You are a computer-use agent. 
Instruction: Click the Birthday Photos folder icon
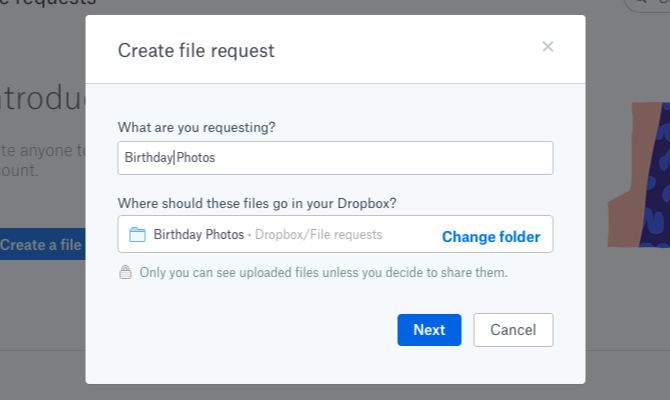point(138,234)
